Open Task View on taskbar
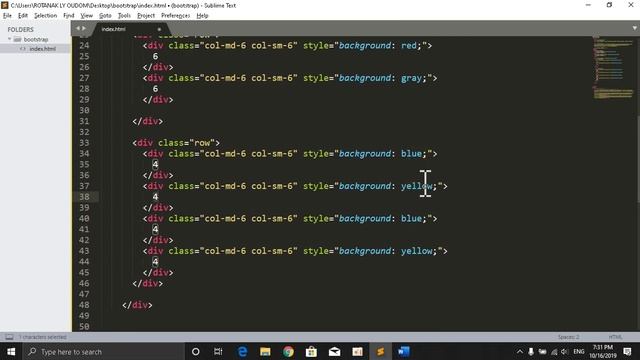Image resolution: width=640 pixels, height=360 pixels. 218,351
